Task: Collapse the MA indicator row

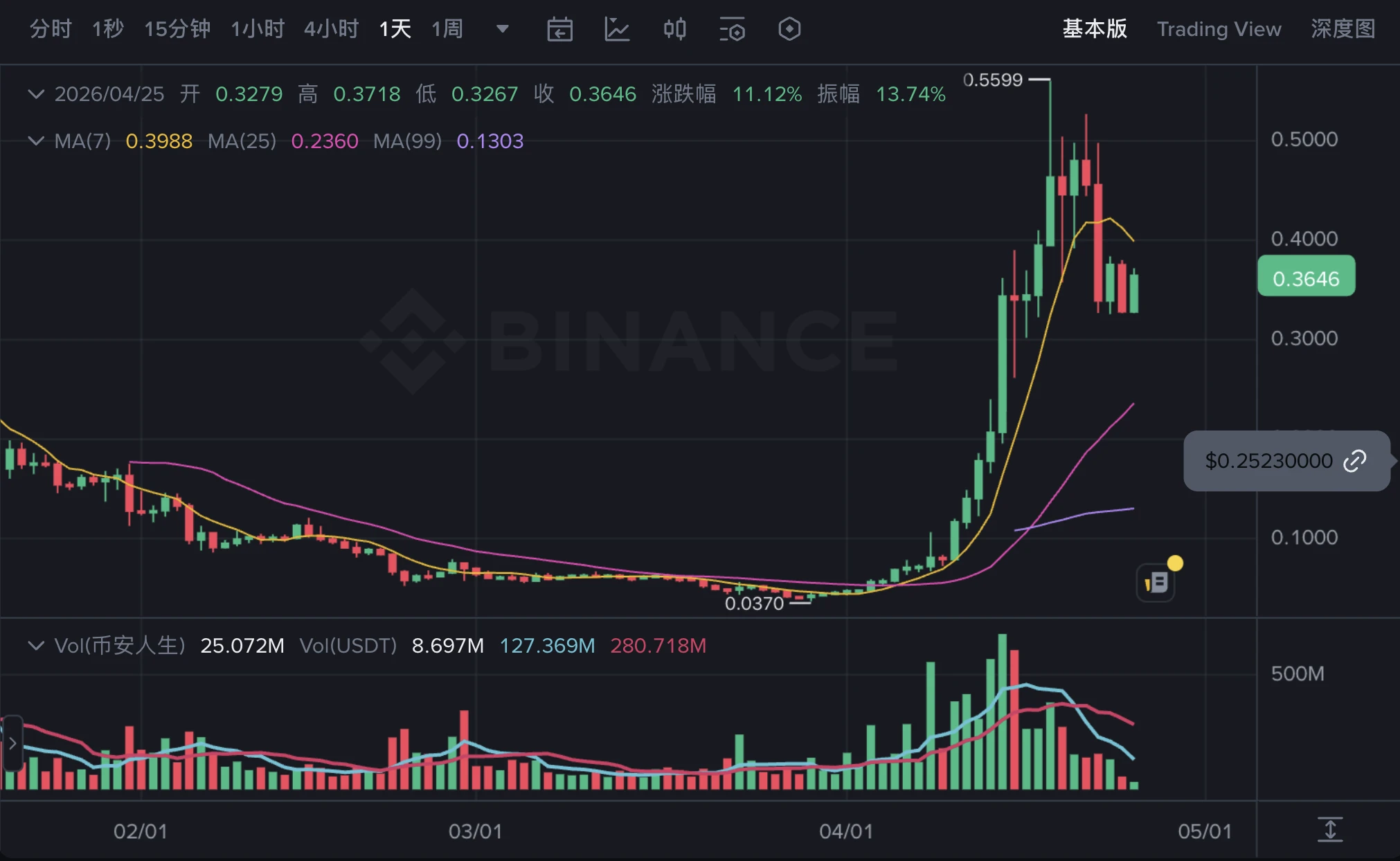Action: 36,141
